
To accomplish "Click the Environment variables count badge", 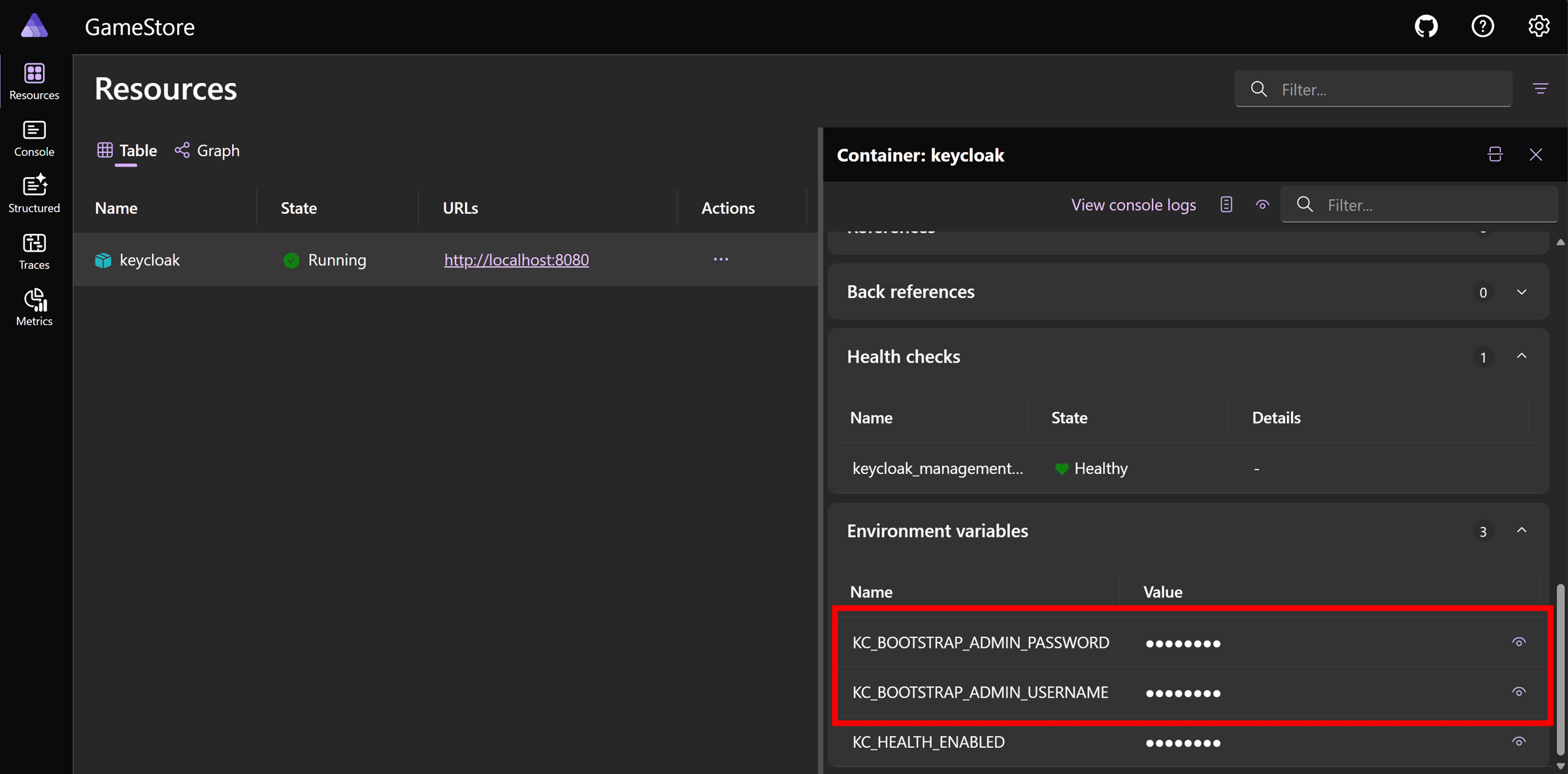I will [1482, 531].
